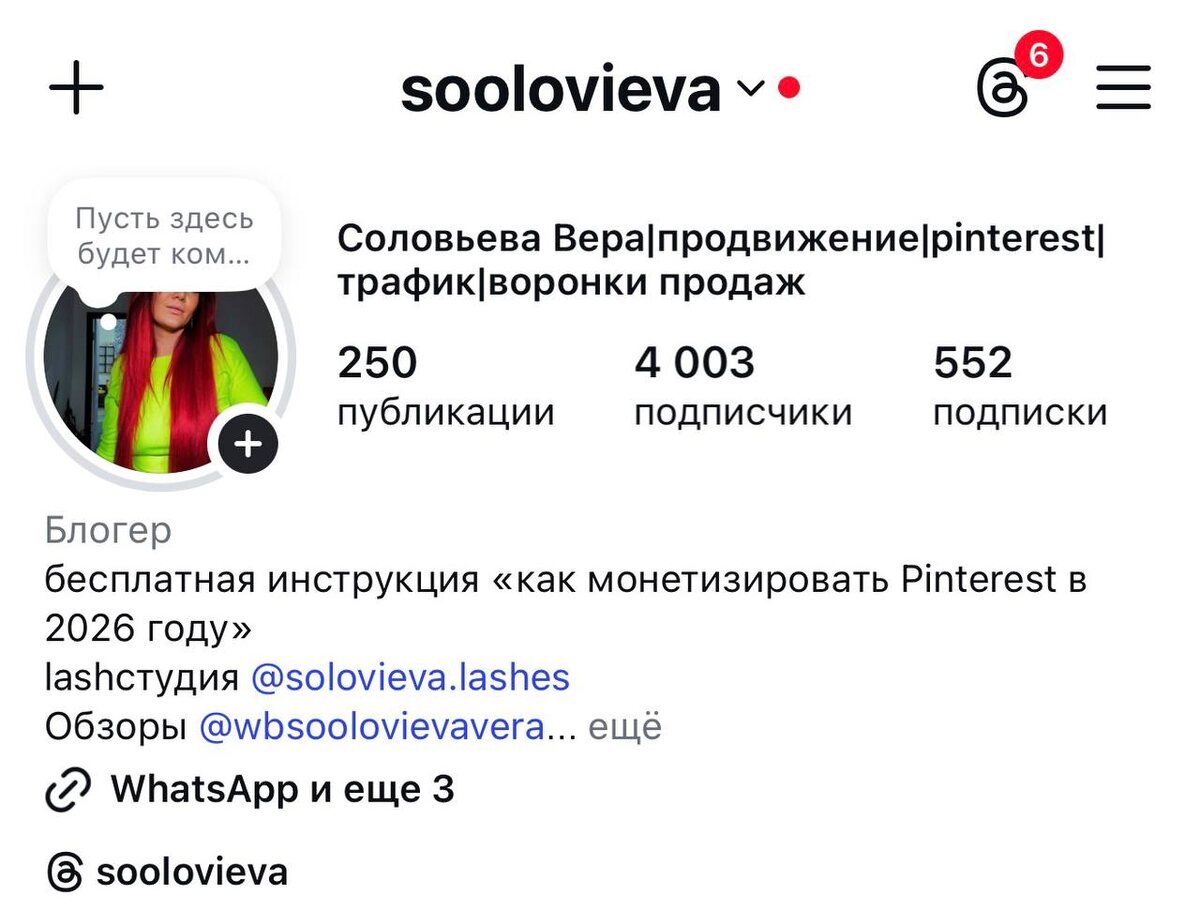This screenshot has height=911, width=1200.
Task: Open Threads icon with notification badge
Action: tap(1003, 90)
